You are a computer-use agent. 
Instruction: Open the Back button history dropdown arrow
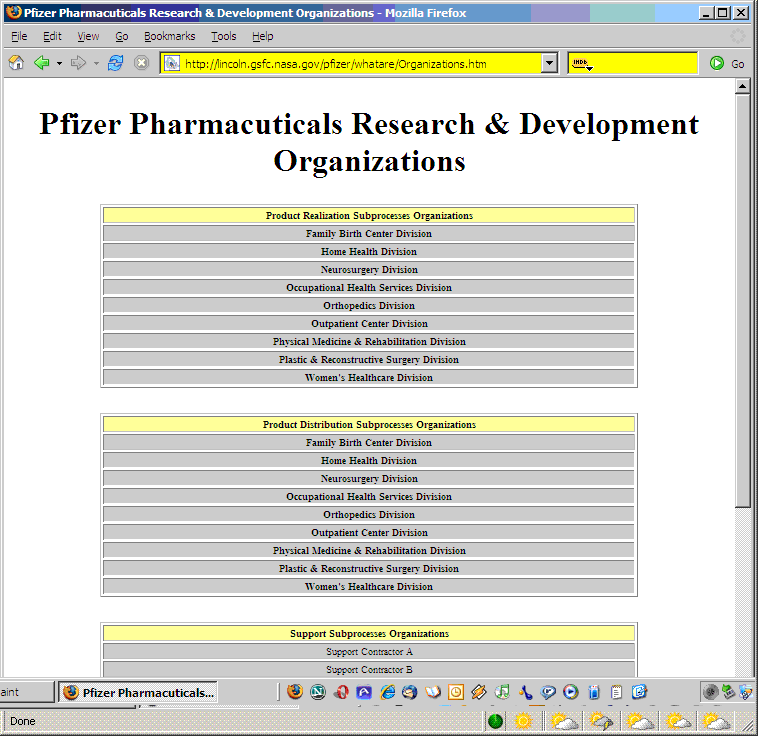click(x=59, y=63)
